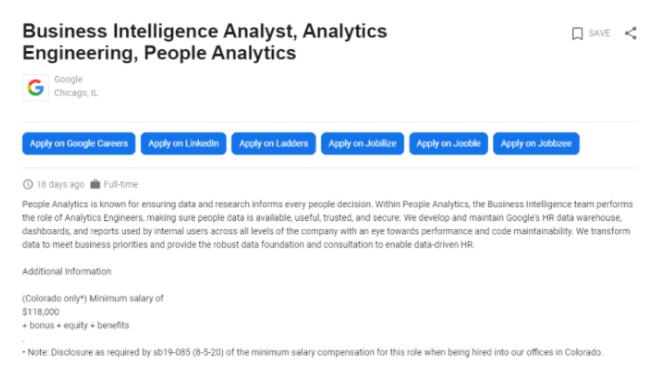The height and width of the screenshot is (372, 649).
Task: Click the 18 days ago text
Action: 60,184
